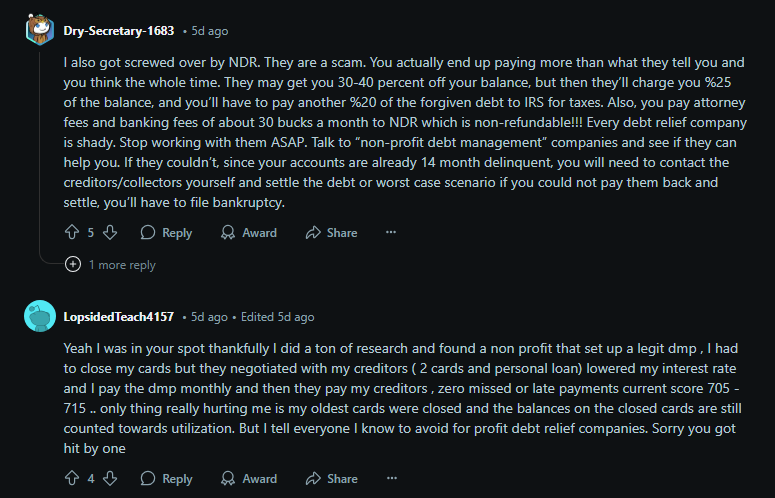Collapse the thread line under Dry-Secretary-1683's avatar

(x=39, y=150)
